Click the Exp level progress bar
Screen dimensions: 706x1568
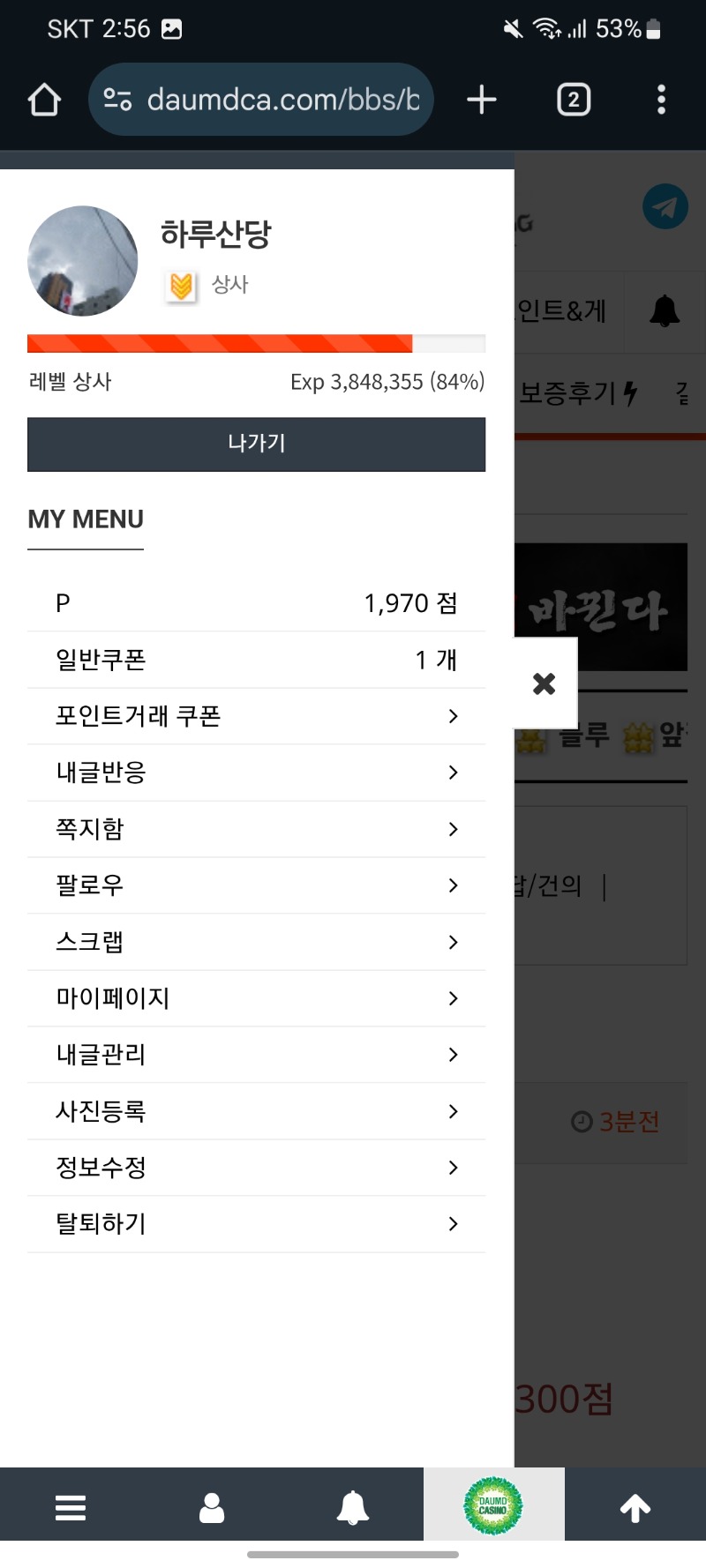(x=256, y=344)
